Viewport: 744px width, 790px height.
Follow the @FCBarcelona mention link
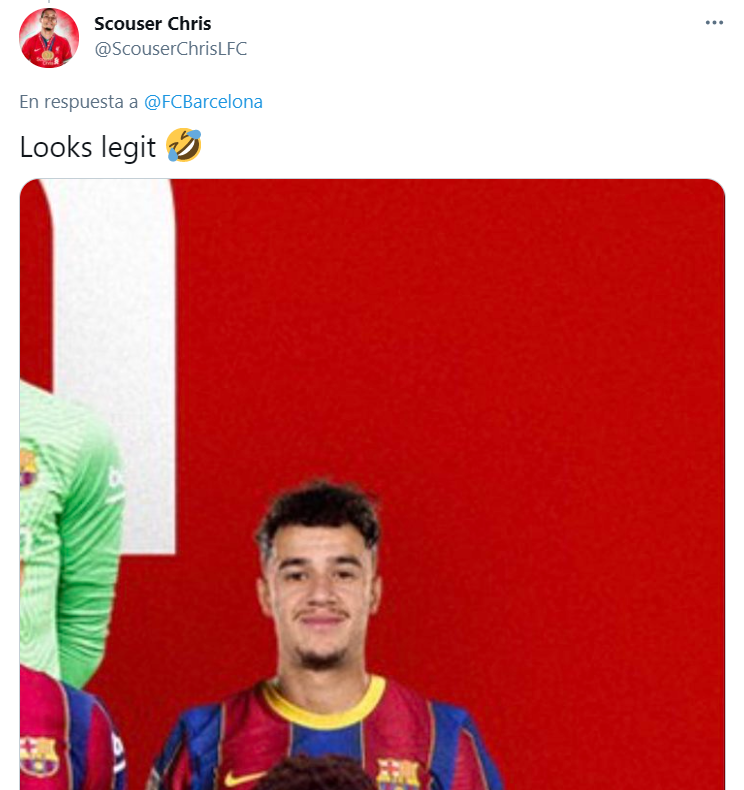click(203, 101)
